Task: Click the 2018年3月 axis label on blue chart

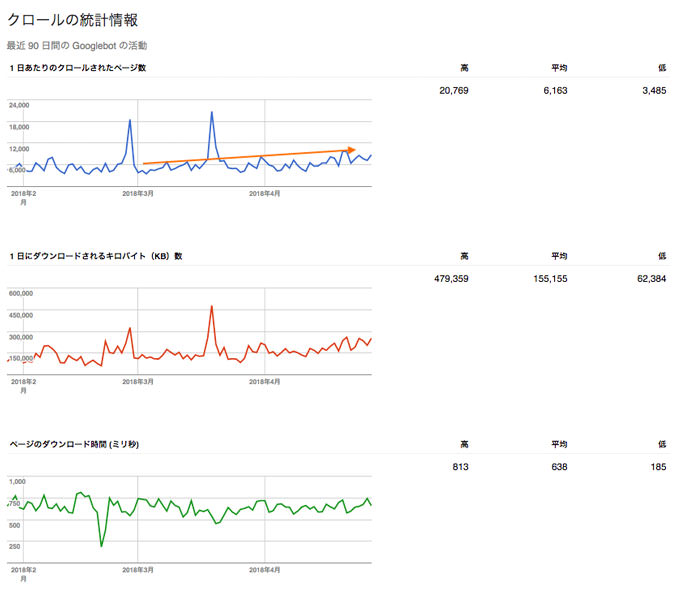Action: 137,193
